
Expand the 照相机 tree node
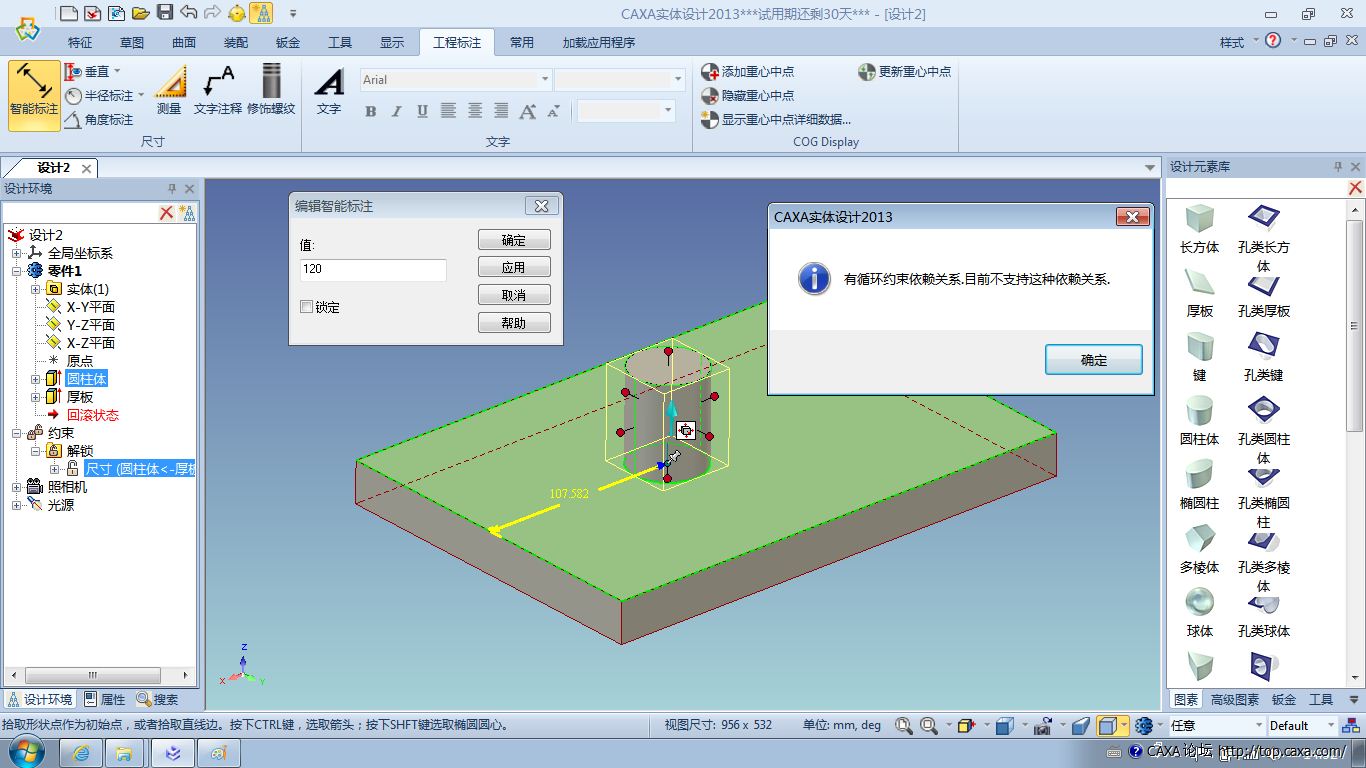pyautogui.click(x=17, y=487)
